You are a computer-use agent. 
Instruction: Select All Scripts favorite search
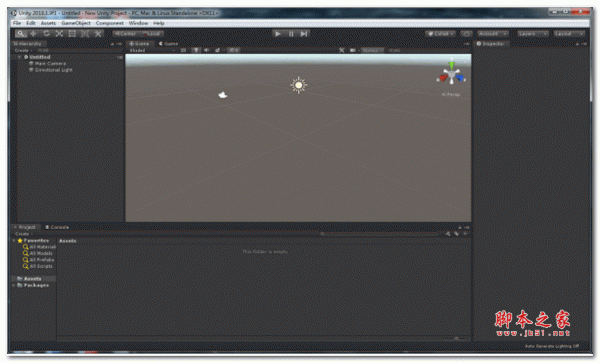(38, 266)
